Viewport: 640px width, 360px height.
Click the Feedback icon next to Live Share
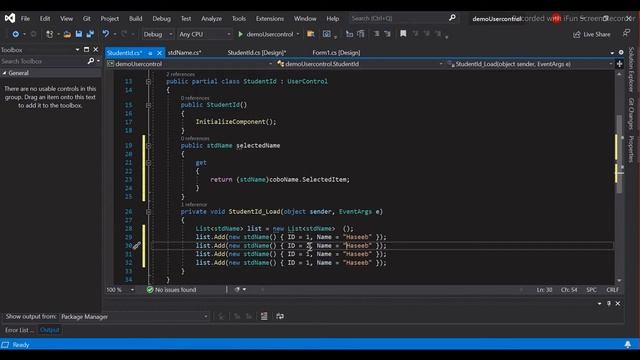pos(627,33)
